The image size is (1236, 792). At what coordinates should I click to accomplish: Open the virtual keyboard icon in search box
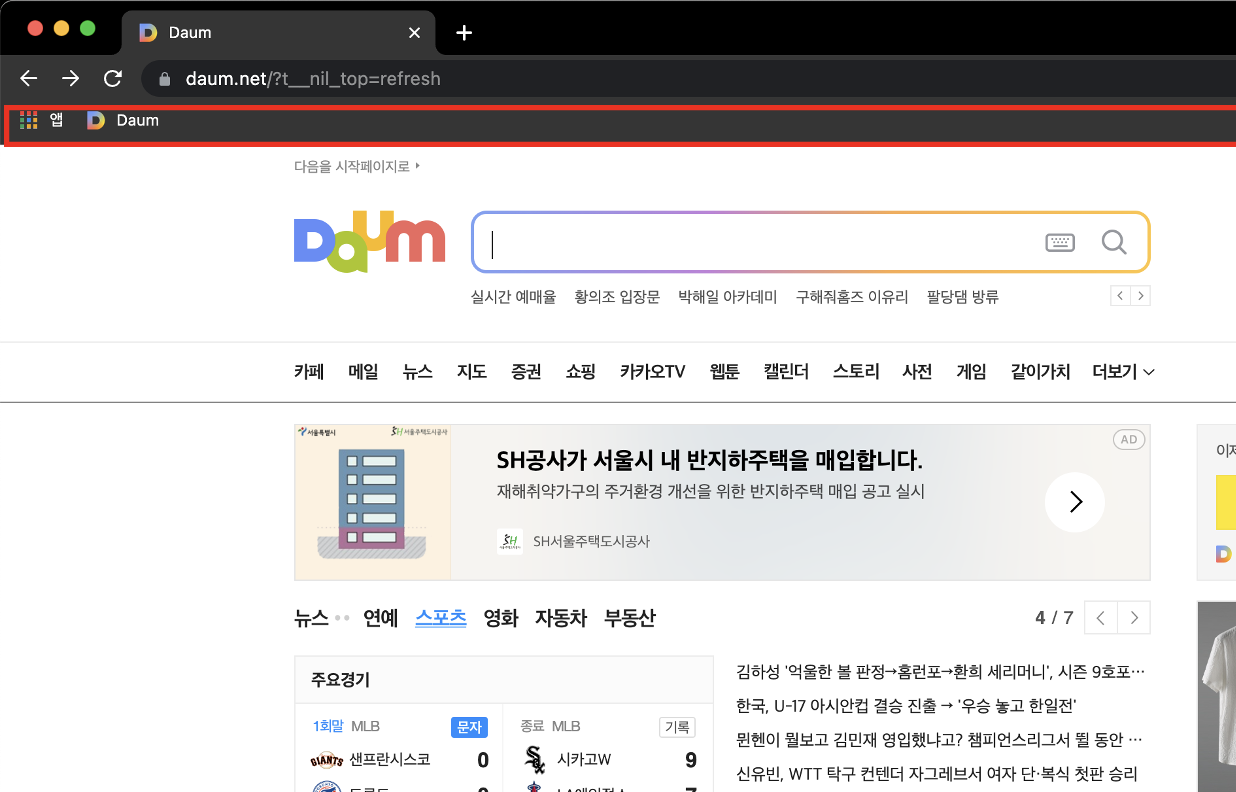[x=1060, y=242]
